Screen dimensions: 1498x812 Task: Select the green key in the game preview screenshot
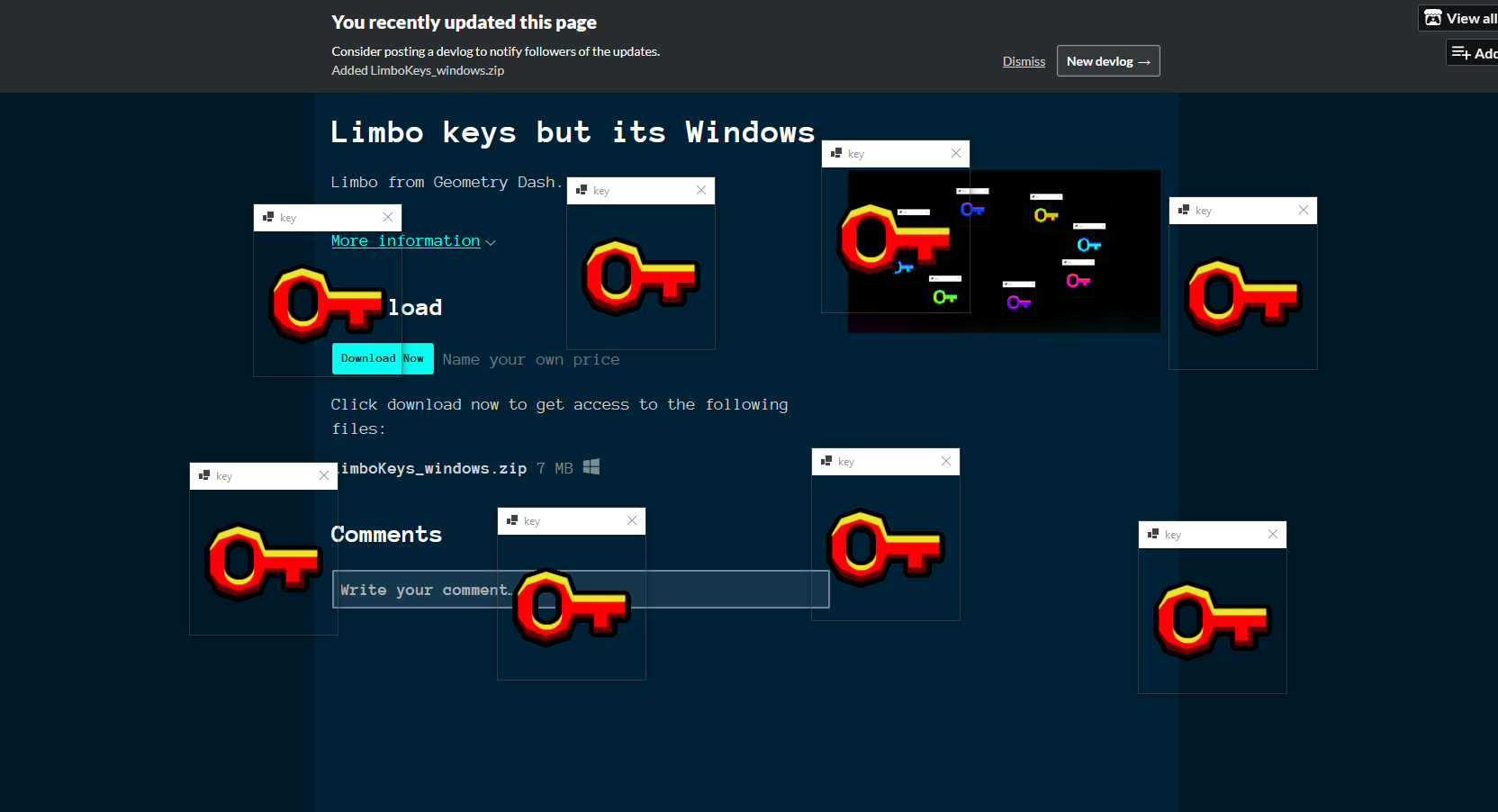(943, 296)
